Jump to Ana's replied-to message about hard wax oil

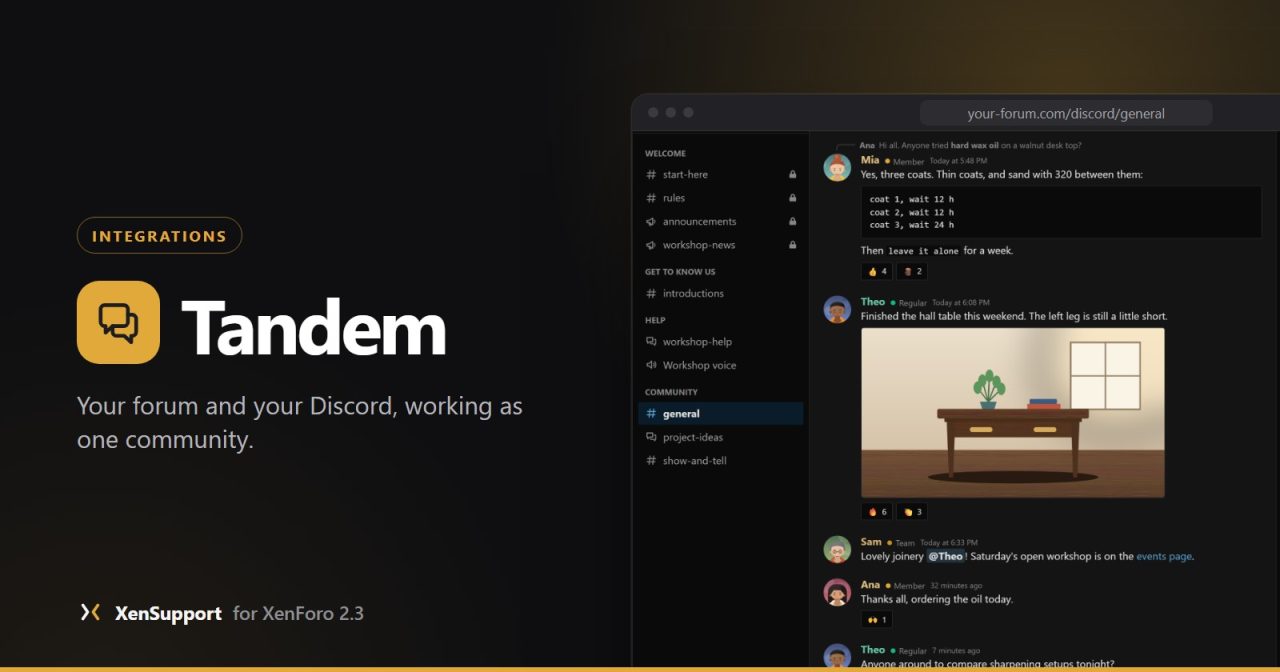[x=970, y=145]
